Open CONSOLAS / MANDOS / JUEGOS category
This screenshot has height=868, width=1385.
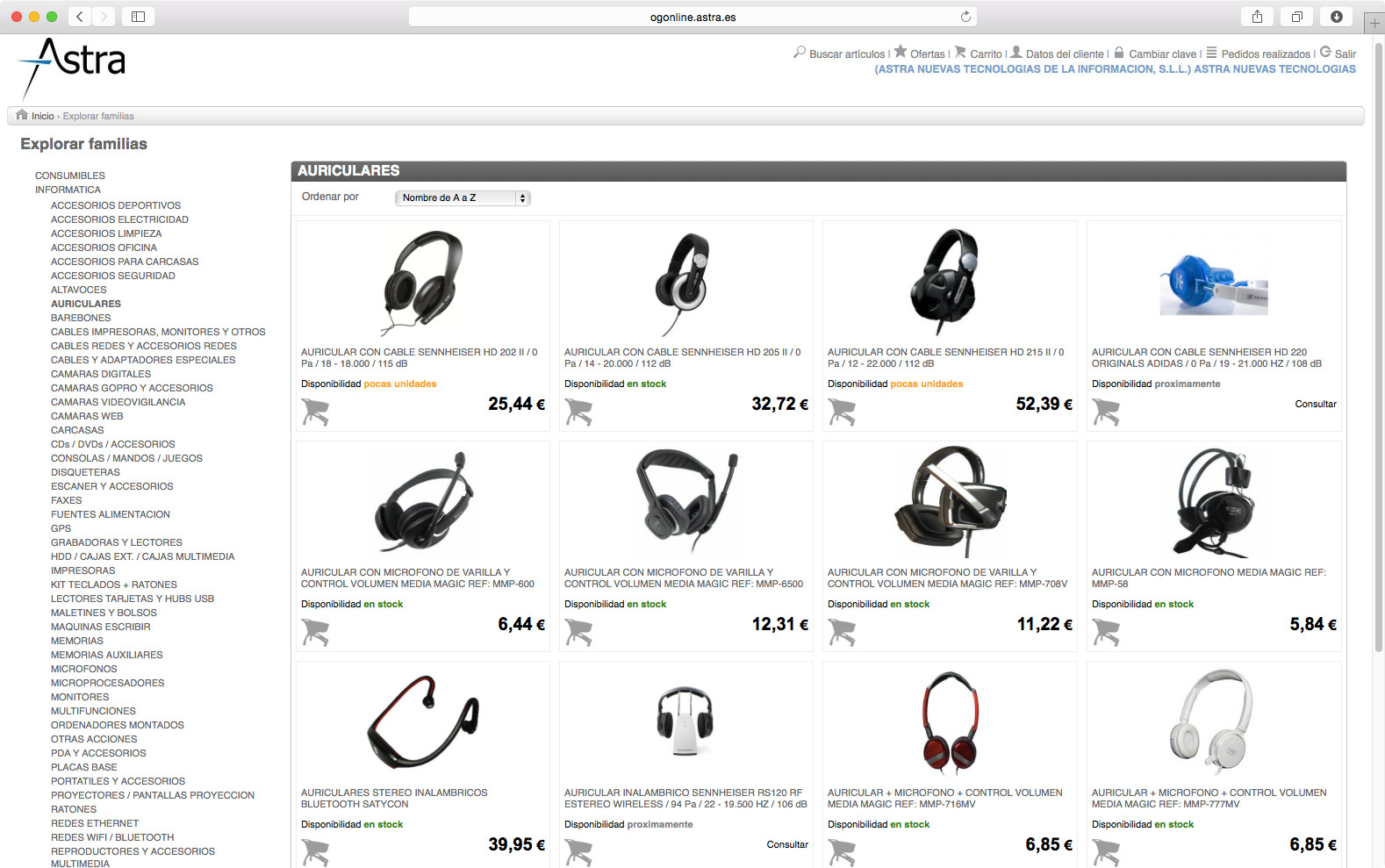point(126,458)
